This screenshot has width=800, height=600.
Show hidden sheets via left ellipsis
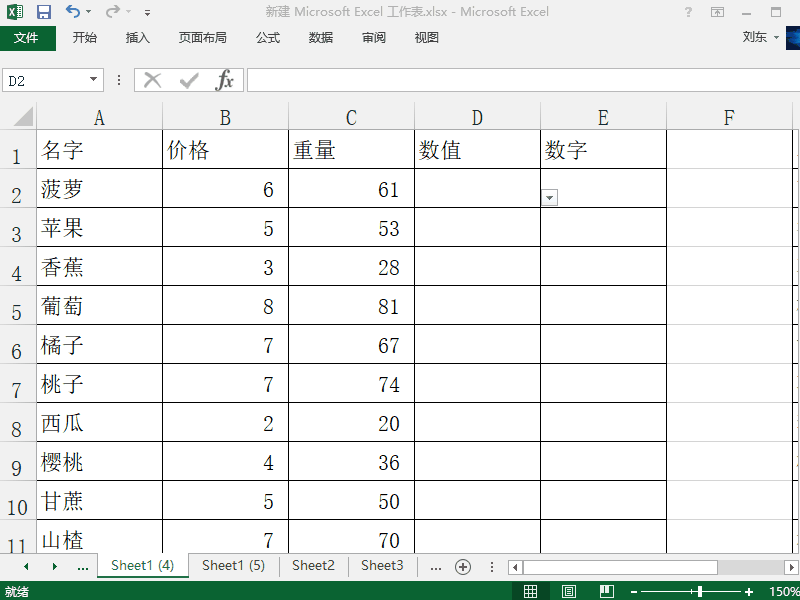[83, 566]
